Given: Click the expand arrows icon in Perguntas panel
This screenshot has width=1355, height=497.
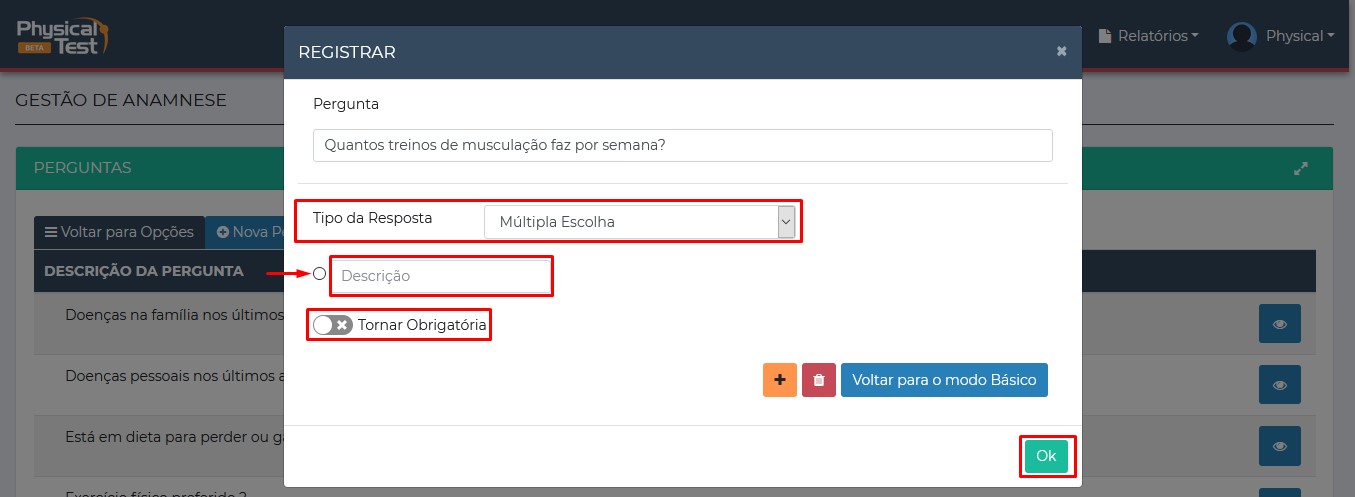Looking at the screenshot, I should click(x=1301, y=169).
